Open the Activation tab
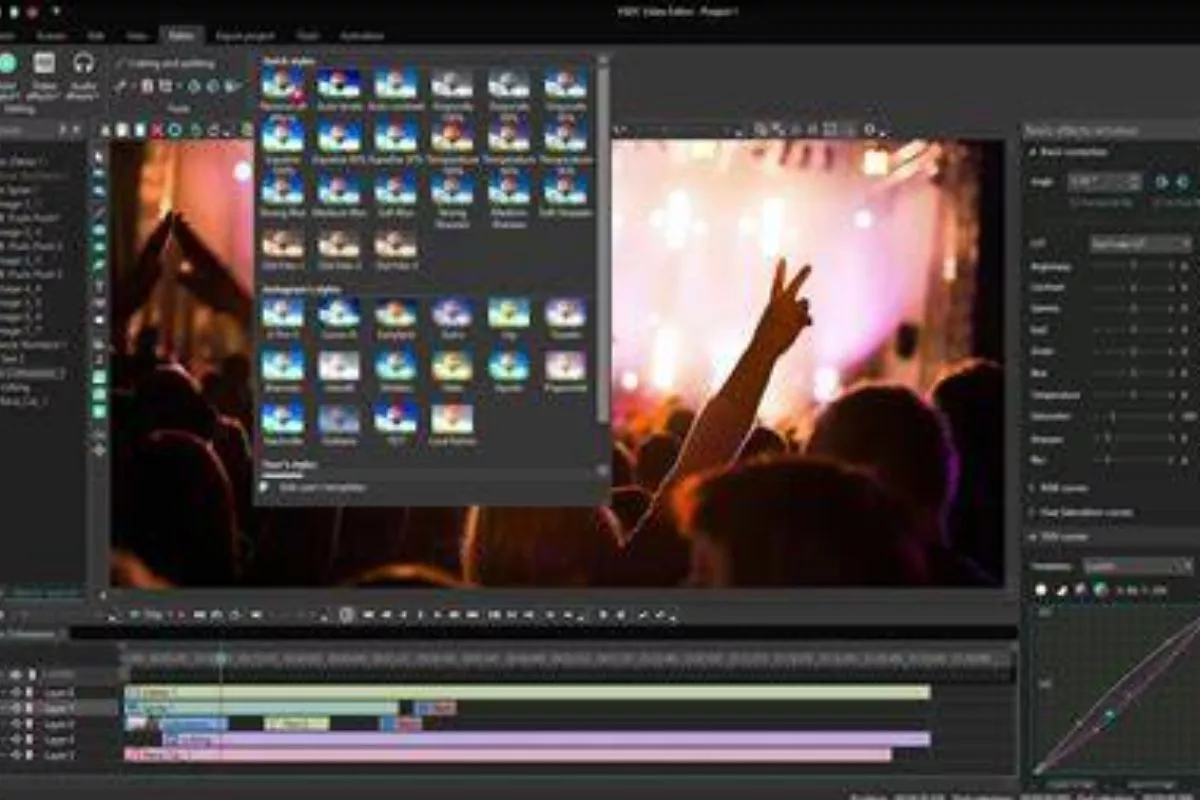Image resolution: width=1200 pixels, height=800 pixels. pos(362,36)
